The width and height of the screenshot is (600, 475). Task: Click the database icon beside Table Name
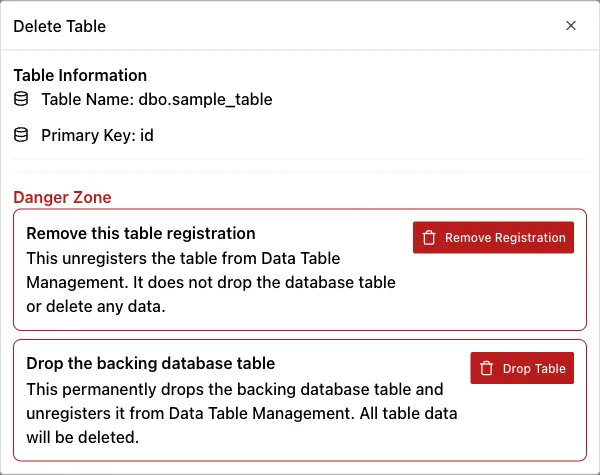21,99
